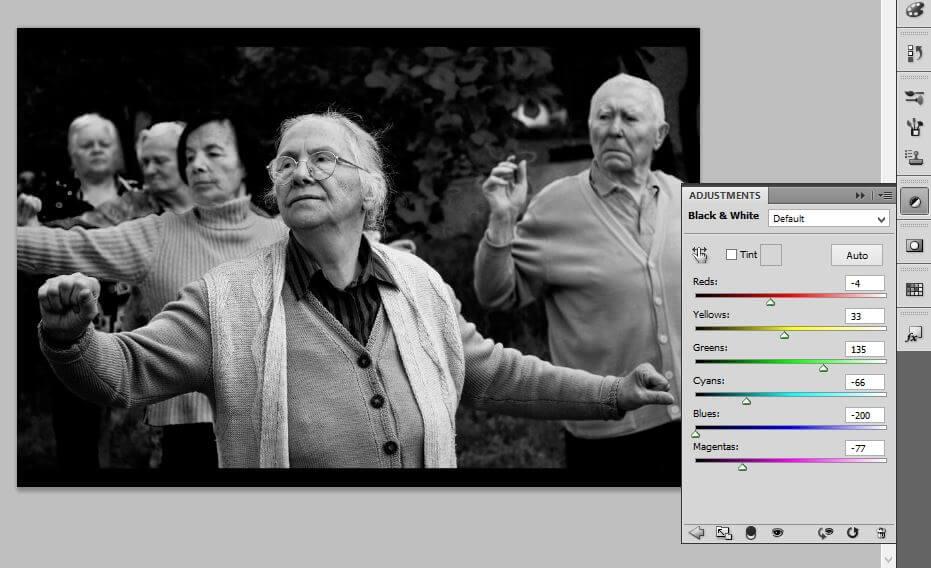The width and height of the screenshot is (931, 568).
Task: Click the return to adjustment list arrow
Action: tap(697, 533)
